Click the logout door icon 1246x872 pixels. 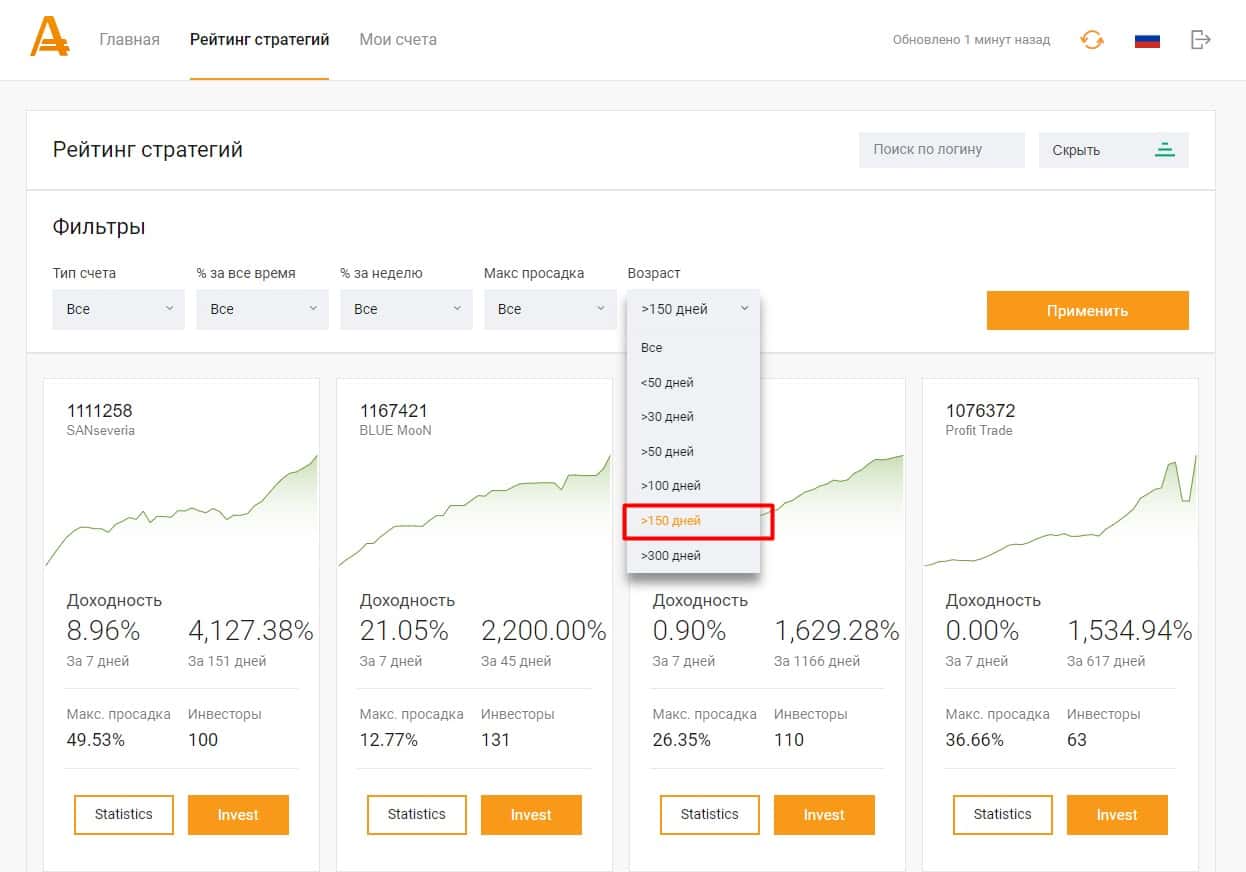click(x=1201, y=40)
